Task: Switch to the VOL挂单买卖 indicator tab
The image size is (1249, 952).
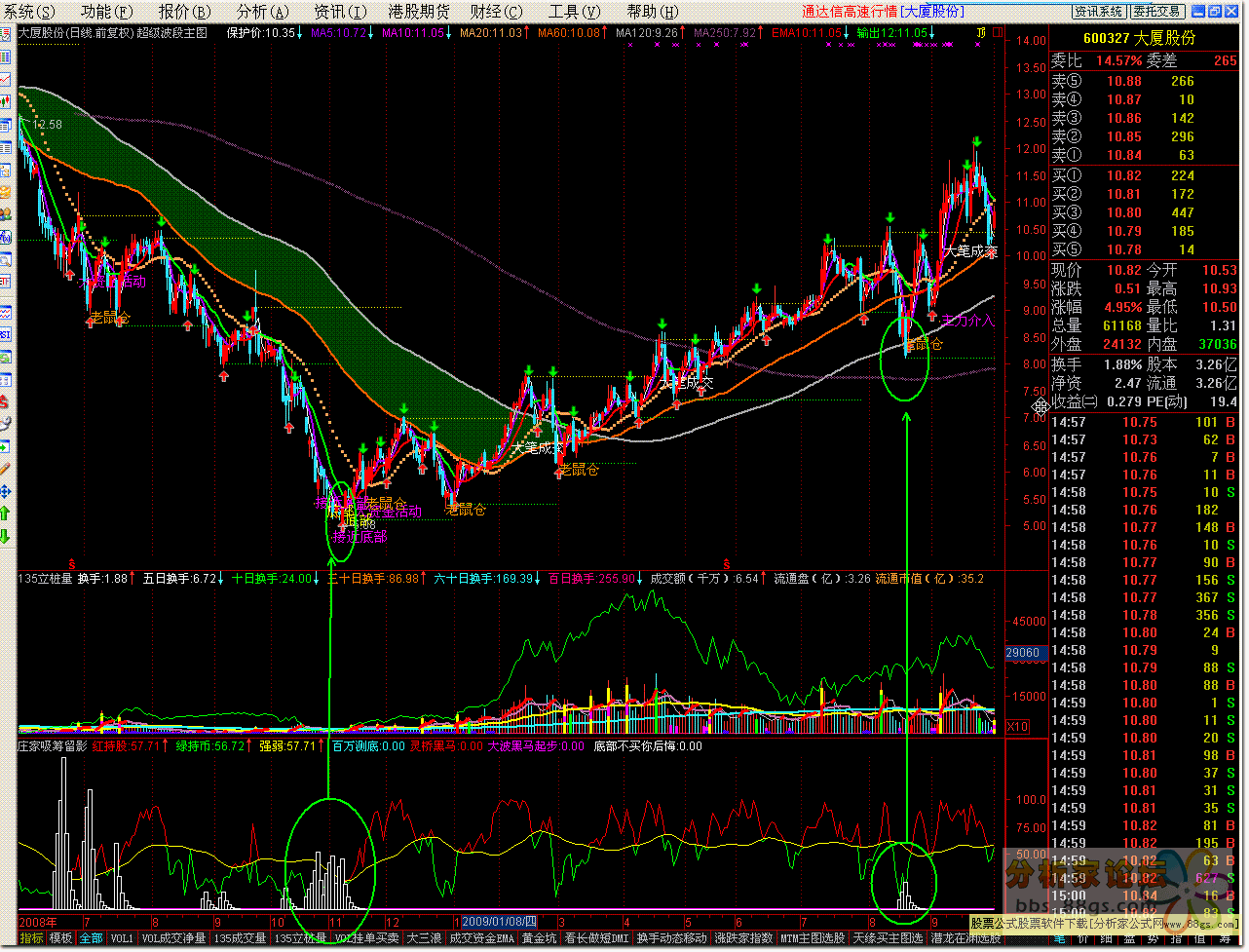Action: click(367, 938)
